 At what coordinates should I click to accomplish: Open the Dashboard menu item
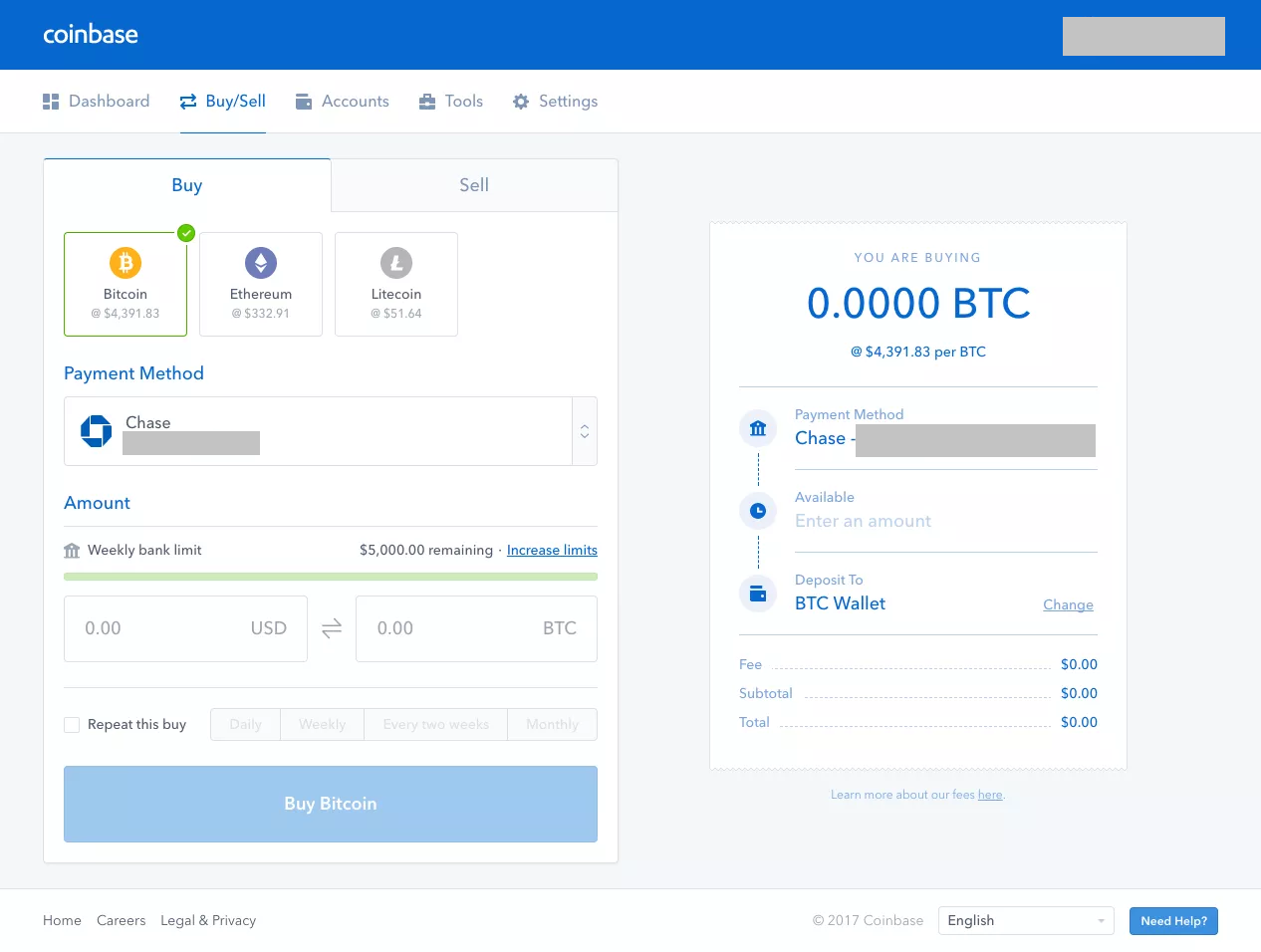pos(97,102)
